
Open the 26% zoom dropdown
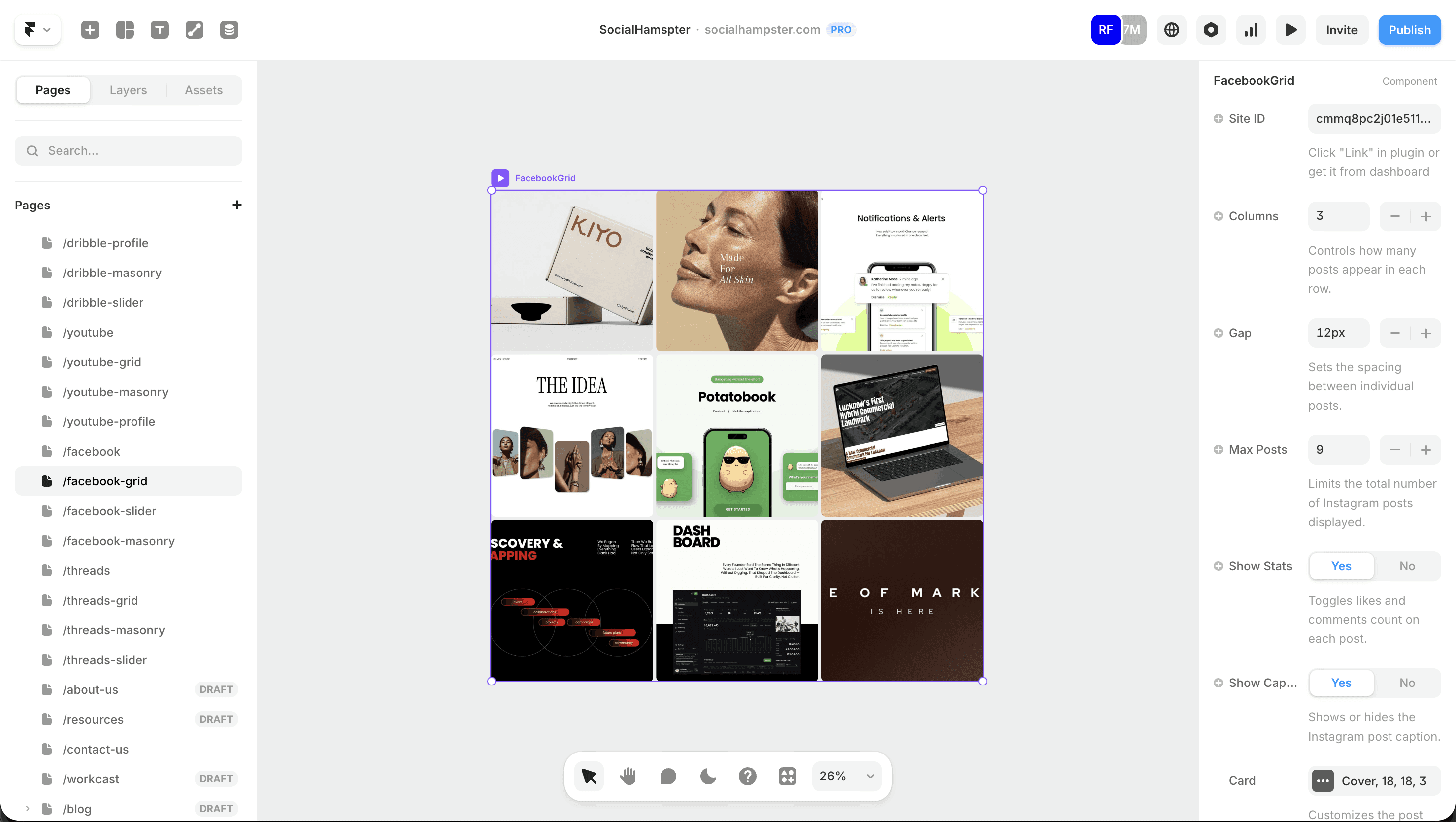click(x=847, y=776)
